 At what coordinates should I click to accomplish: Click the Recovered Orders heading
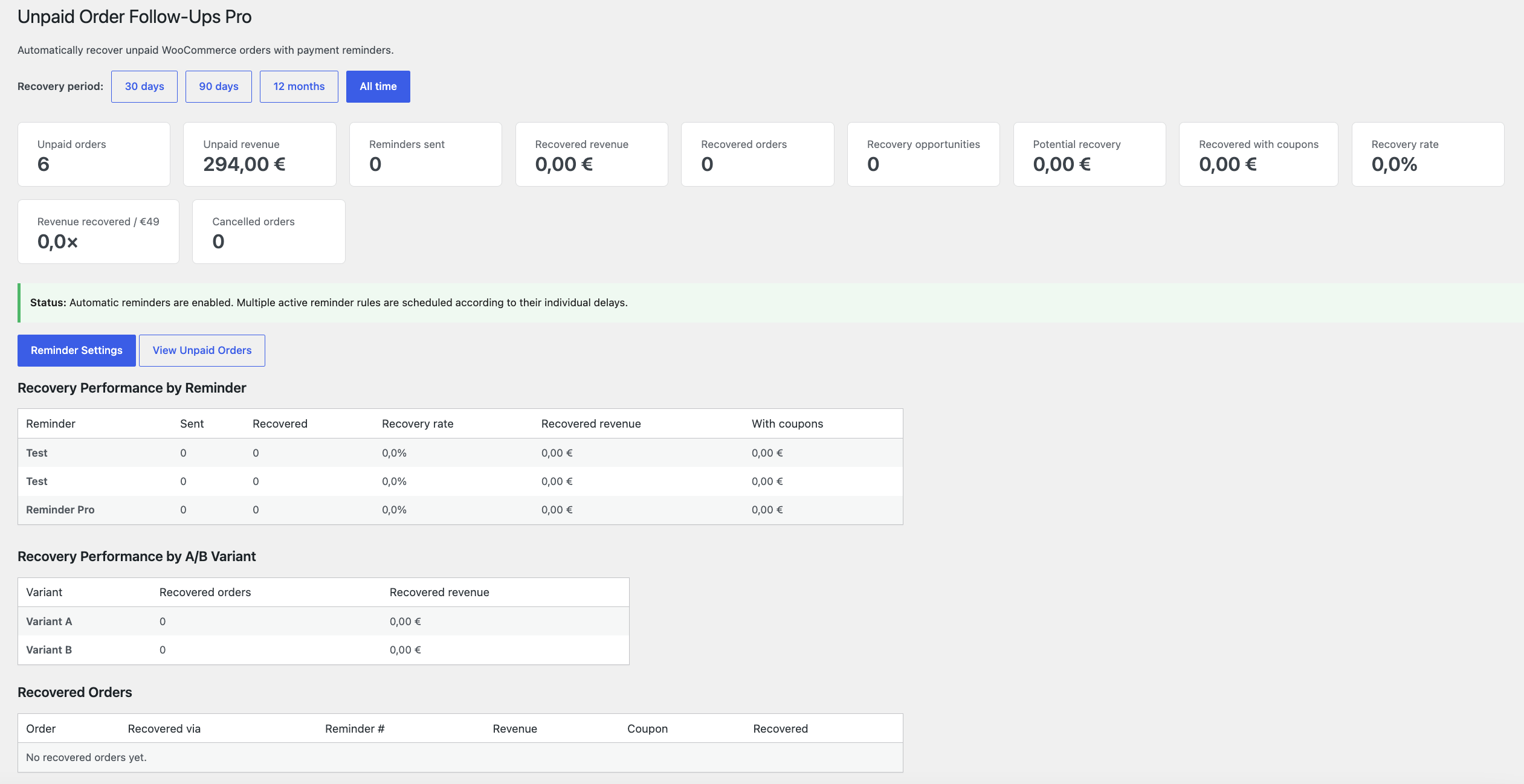[x=74, y=692]
